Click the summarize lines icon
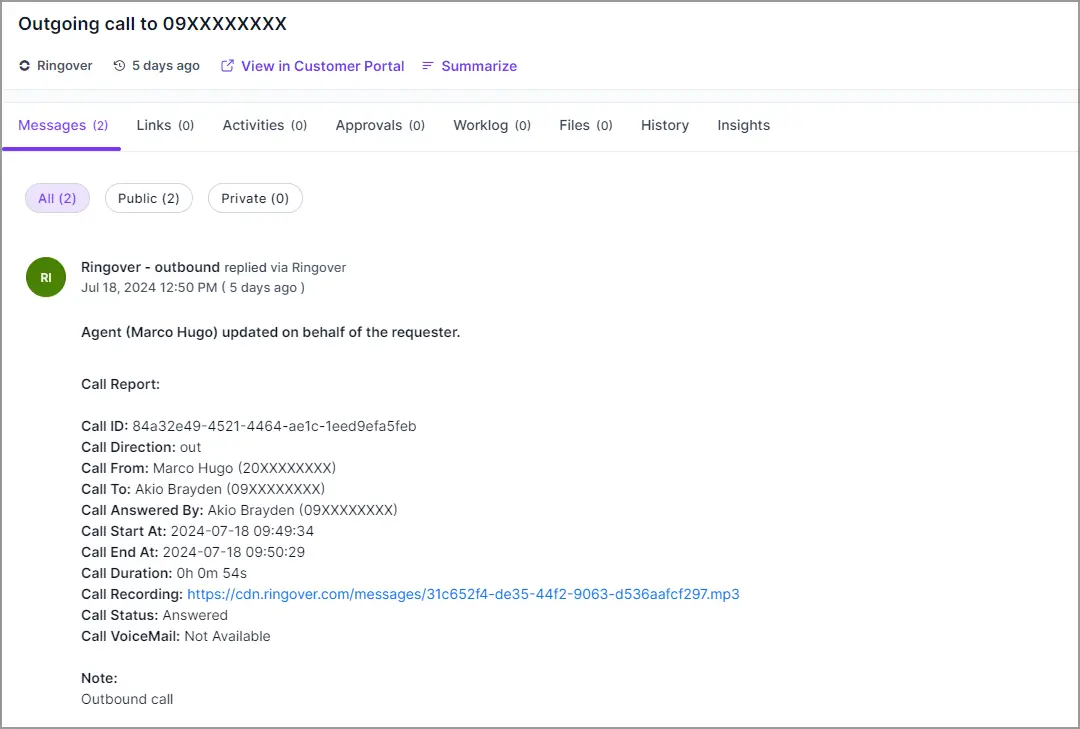Image resolution: width=1080 pixels, height=729 pixels. pos(428,65)
